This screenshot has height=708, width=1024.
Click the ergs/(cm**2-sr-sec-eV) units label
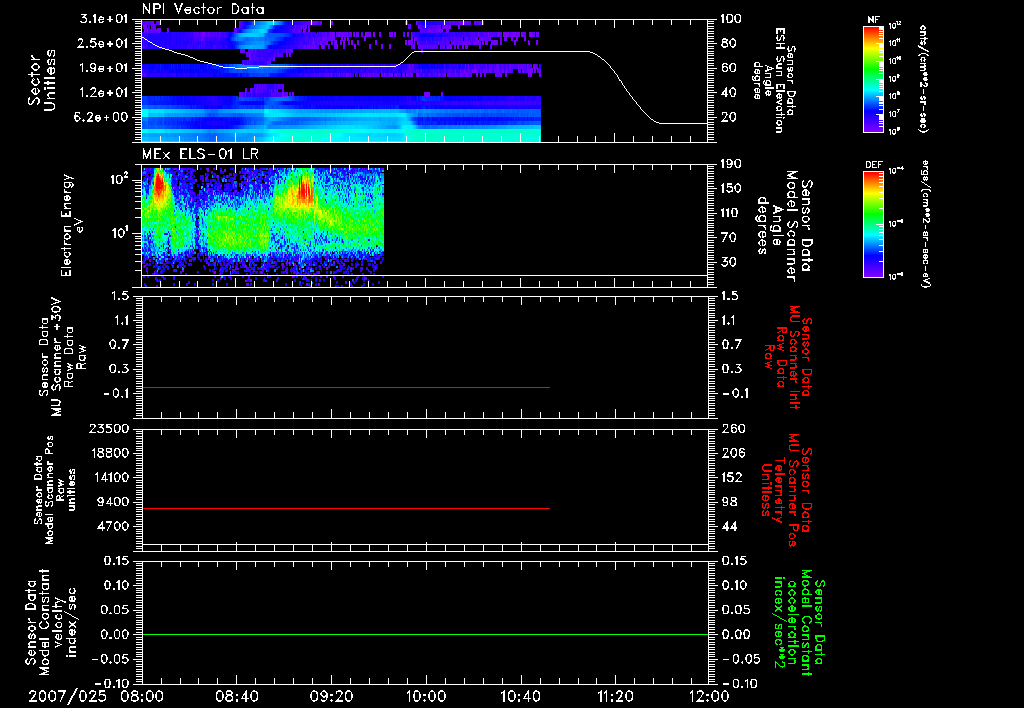pyautogui.click(x=926, y=224)
